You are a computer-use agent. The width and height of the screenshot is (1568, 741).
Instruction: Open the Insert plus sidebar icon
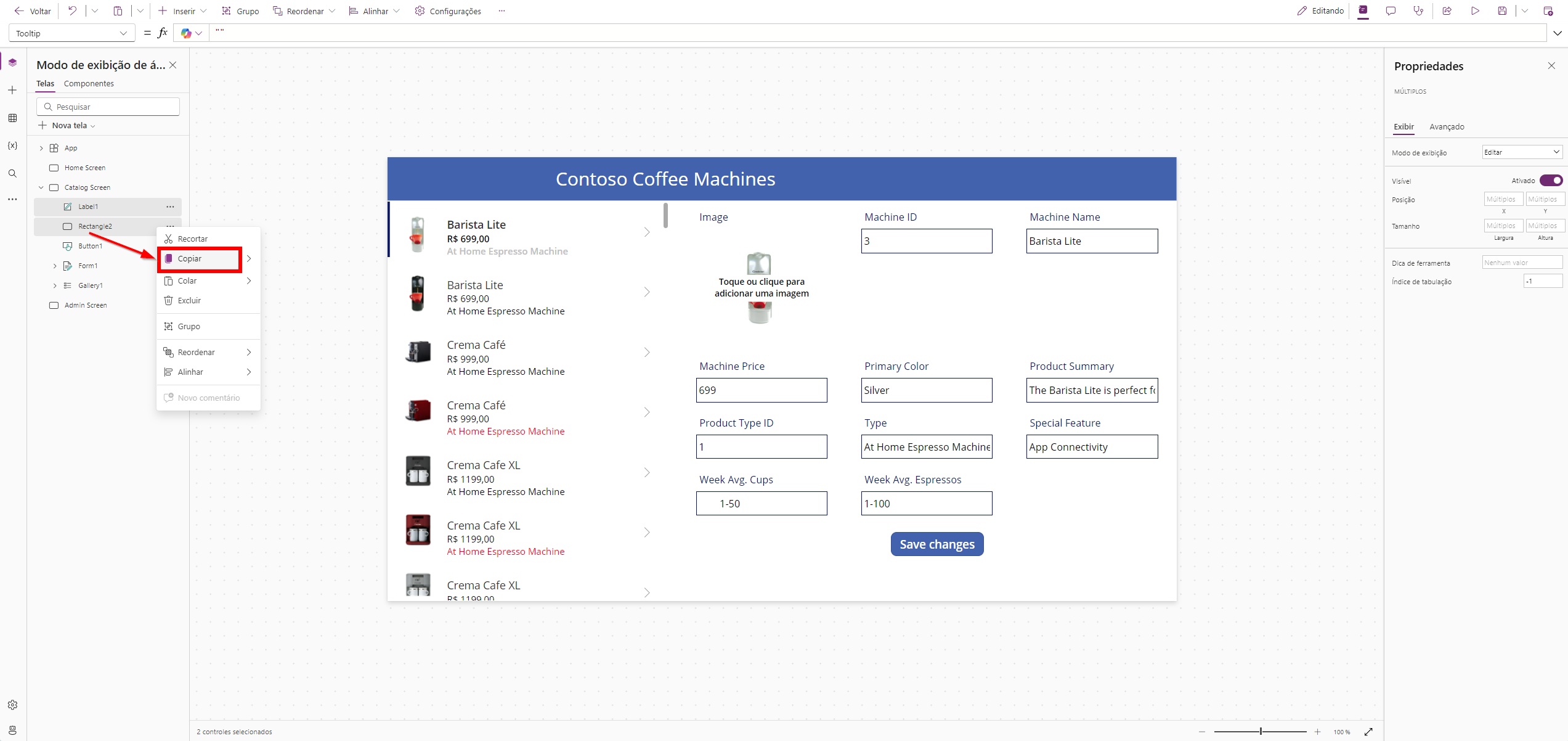click(x=12, y=90)
